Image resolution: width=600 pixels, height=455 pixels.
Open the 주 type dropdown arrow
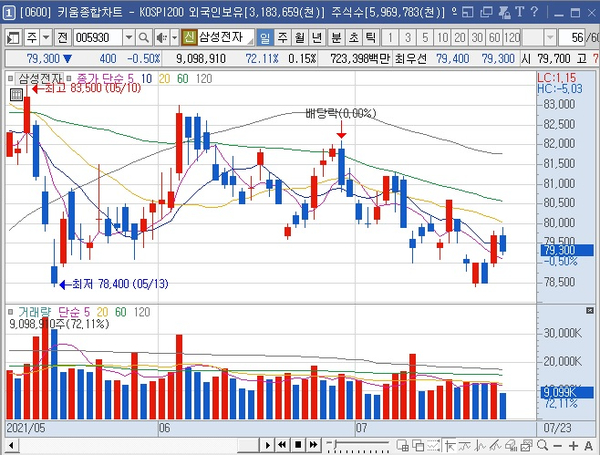pyautogui.click(x=46, y=38)
